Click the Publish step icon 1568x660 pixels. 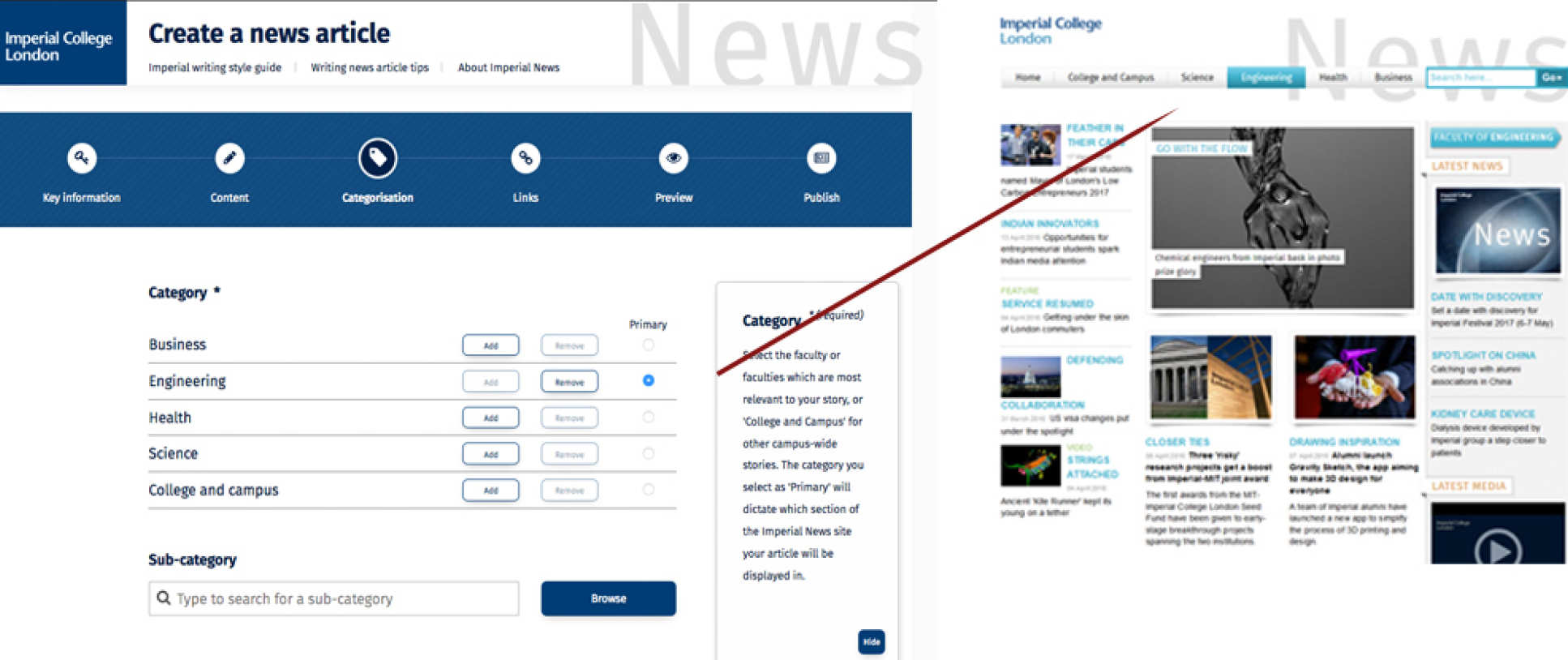821,158
